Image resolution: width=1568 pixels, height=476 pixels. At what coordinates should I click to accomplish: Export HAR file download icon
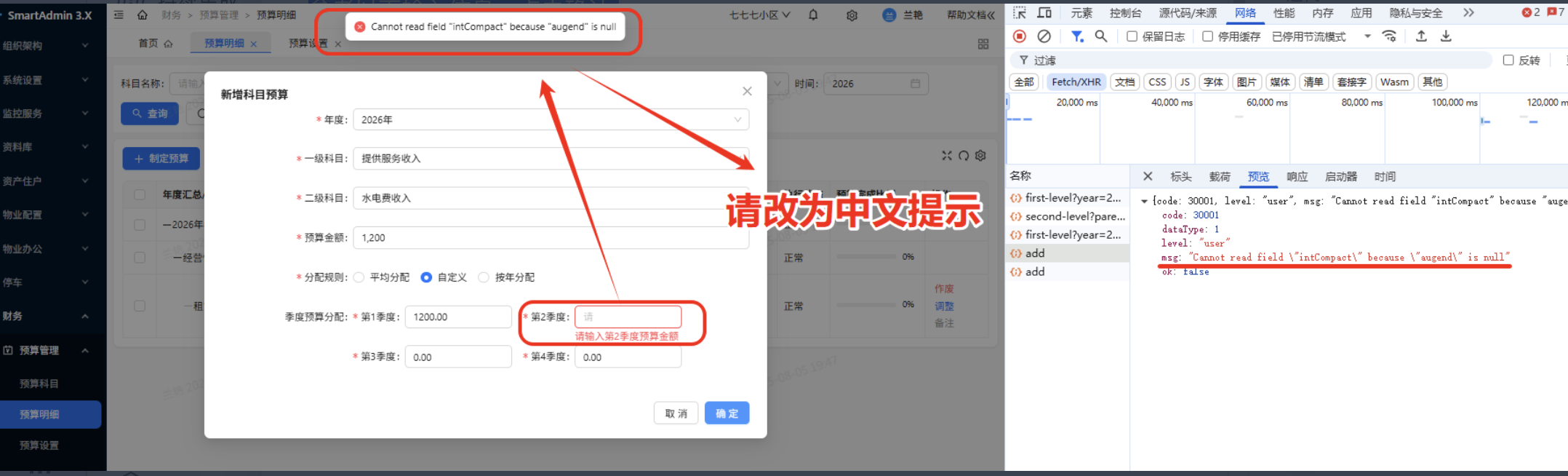coord(1446,36)
